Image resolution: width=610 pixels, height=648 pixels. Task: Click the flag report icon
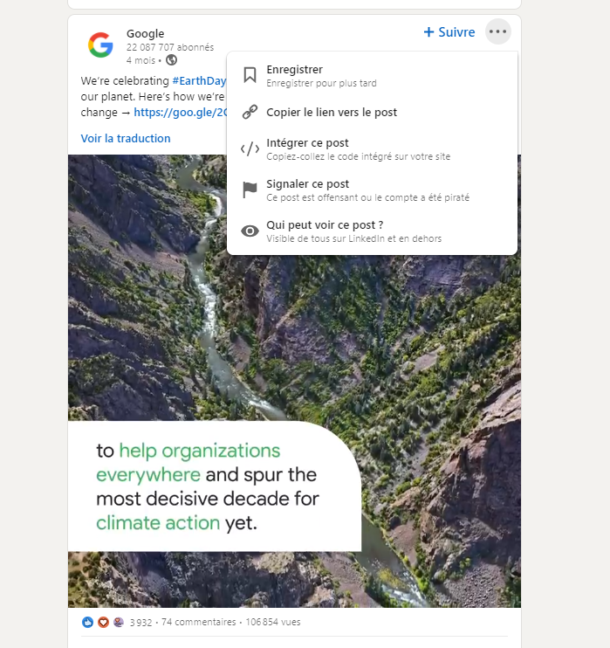pyautogui.click(x=250, y=190)
